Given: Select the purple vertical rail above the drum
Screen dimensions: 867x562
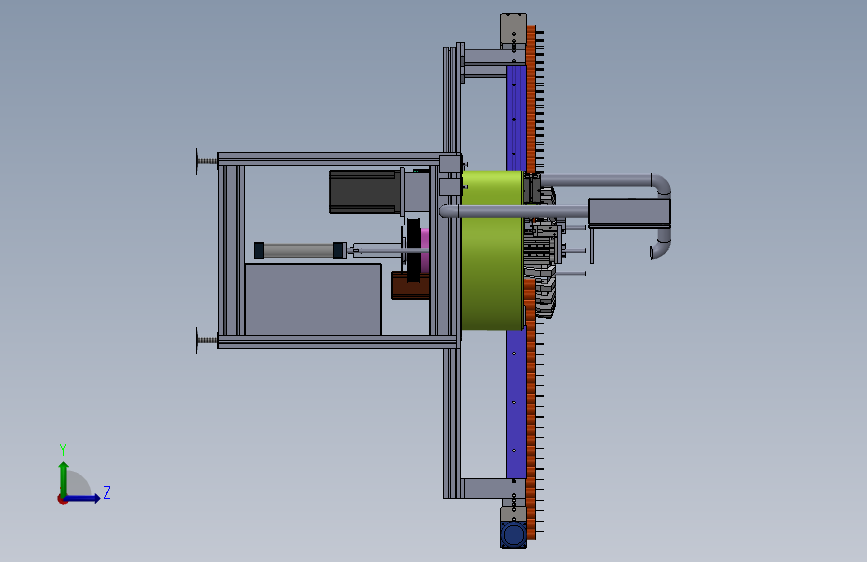Looking at the screenshot, I should pos(516,118).
